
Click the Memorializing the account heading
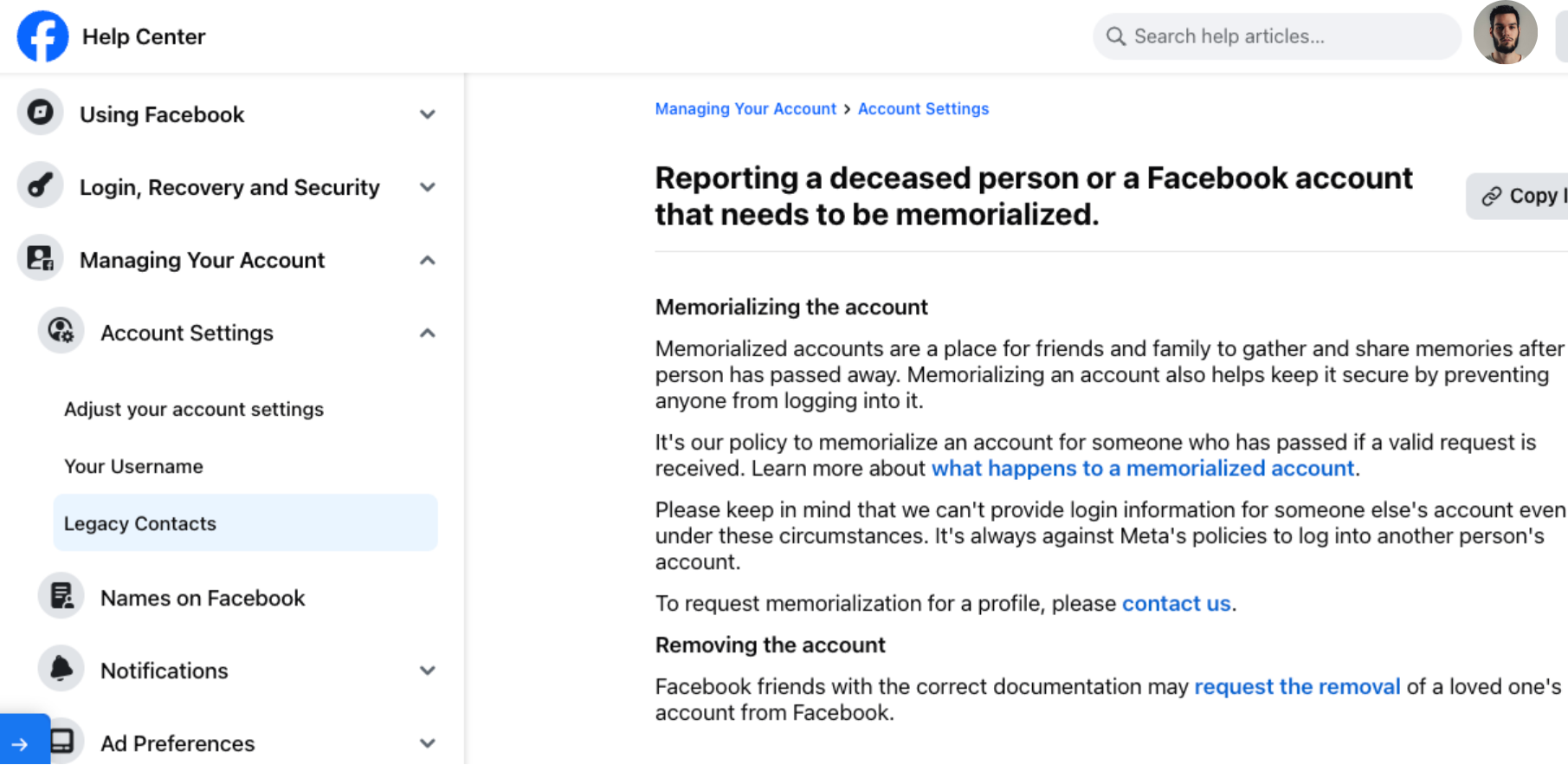791,307
